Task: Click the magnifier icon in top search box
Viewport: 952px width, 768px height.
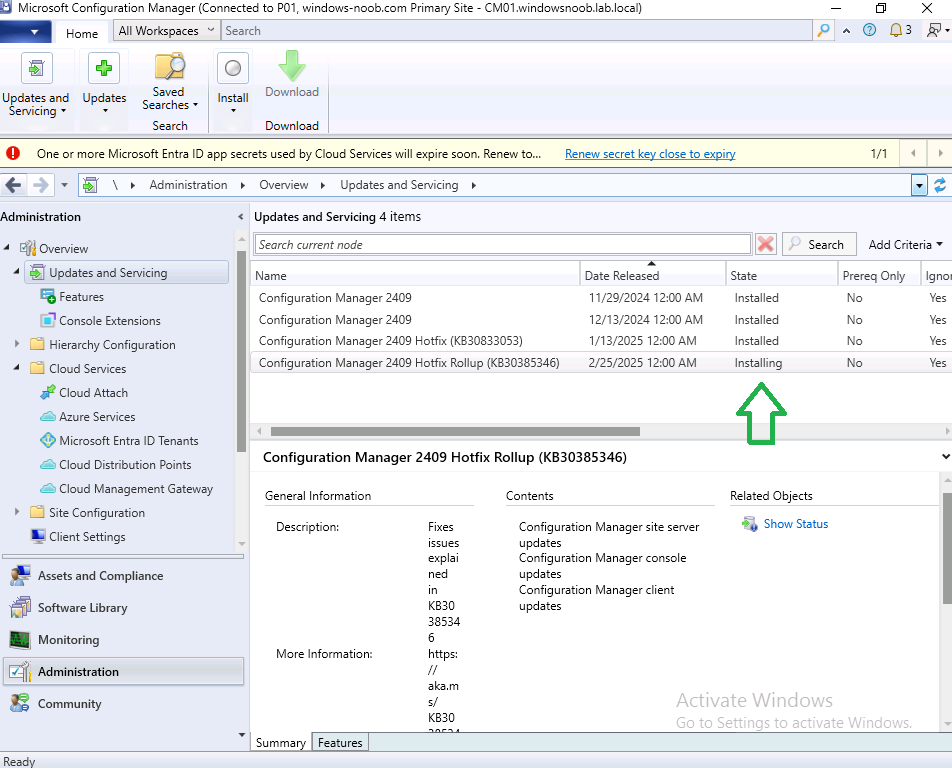Action: pos(823,30)
